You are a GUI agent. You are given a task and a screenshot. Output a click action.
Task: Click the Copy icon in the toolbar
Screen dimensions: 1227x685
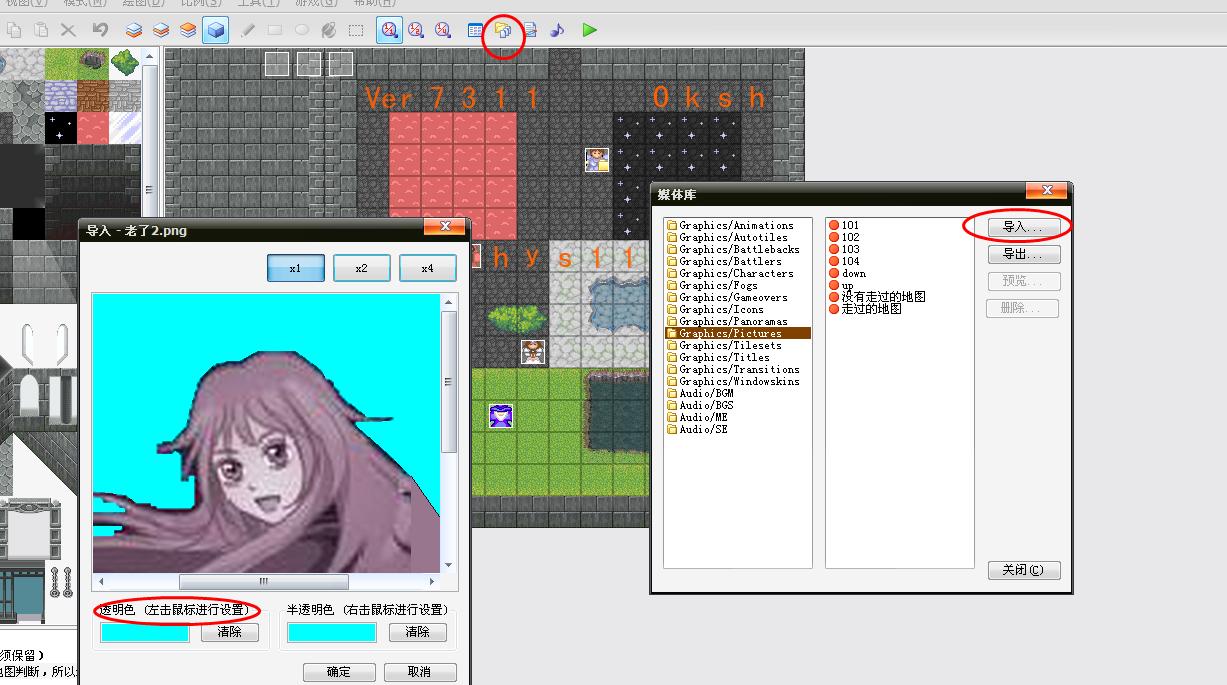coord(14,30)
